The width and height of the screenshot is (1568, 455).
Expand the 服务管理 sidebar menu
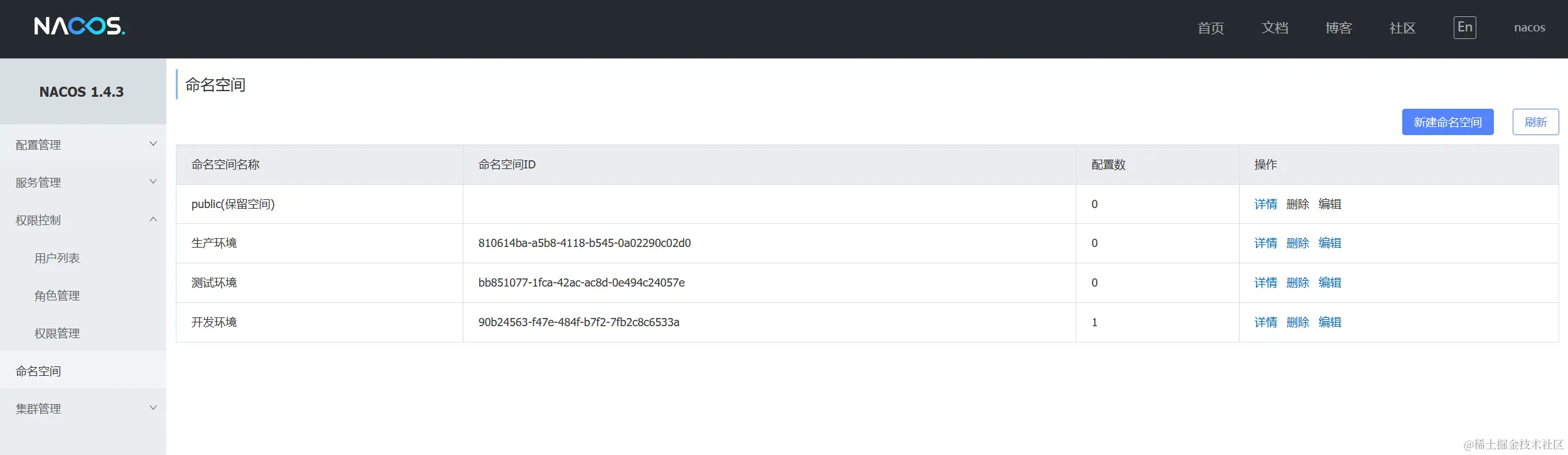tap(83, 182)
